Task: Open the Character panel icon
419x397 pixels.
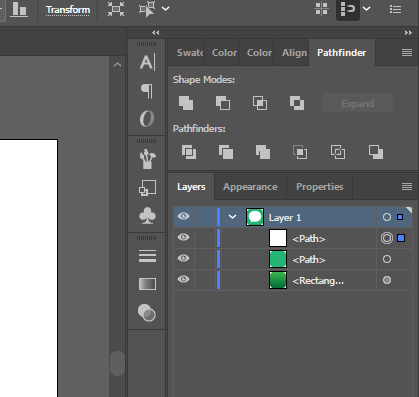Action: tap(147, 62)
